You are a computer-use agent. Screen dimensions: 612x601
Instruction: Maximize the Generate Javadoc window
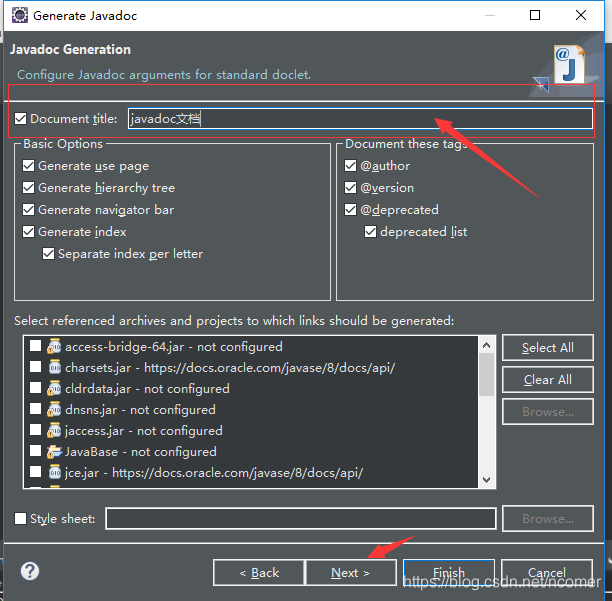point(535,15)
